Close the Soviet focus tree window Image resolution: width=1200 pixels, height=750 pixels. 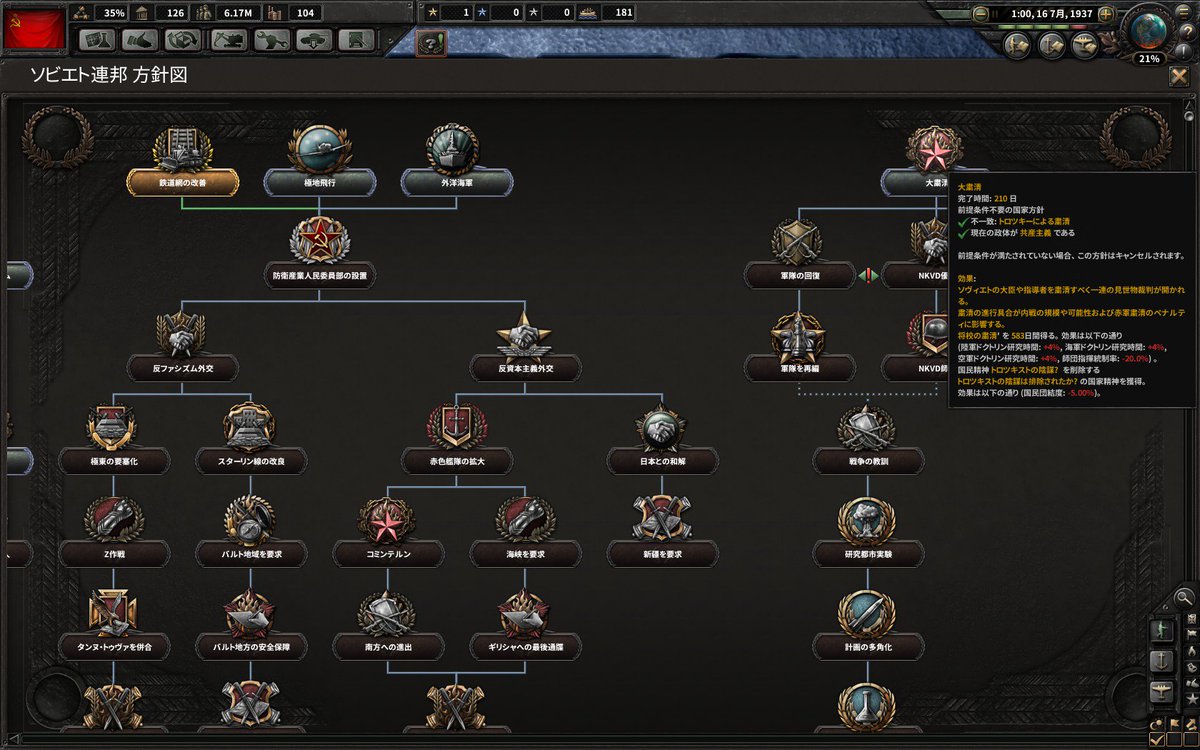coord(1179,77)
